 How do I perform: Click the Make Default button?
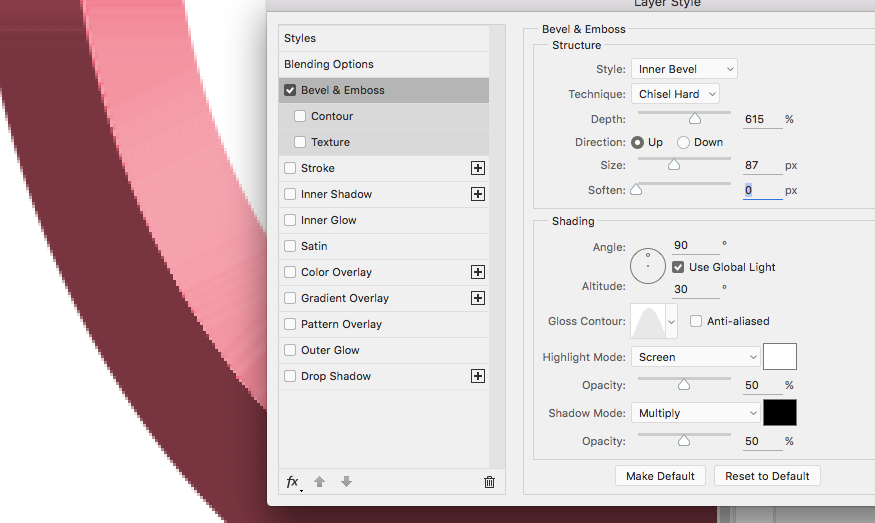660,476
